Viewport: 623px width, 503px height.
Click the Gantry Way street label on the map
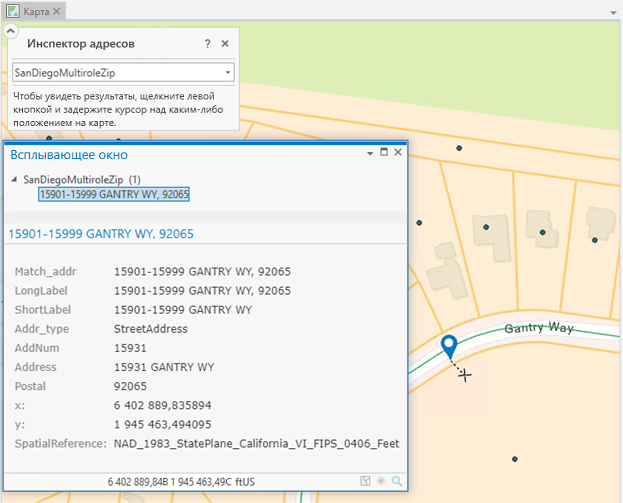[x=537, y=328]
